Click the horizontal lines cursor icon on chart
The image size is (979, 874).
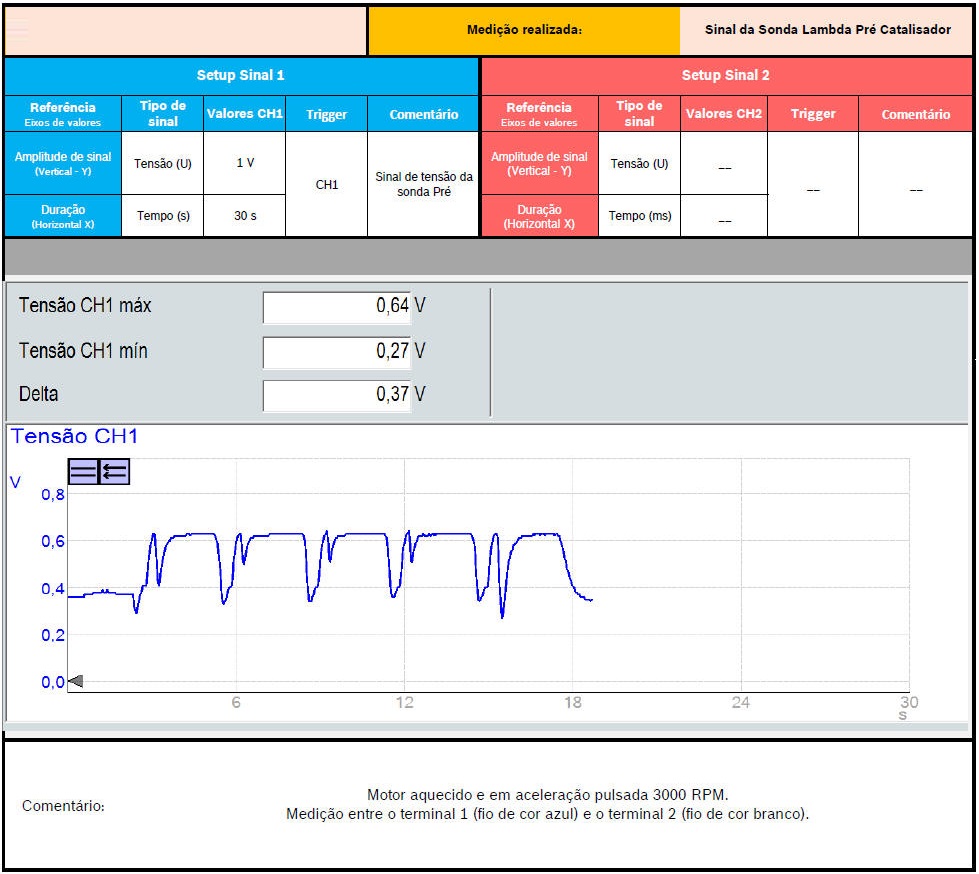point(83,472)
